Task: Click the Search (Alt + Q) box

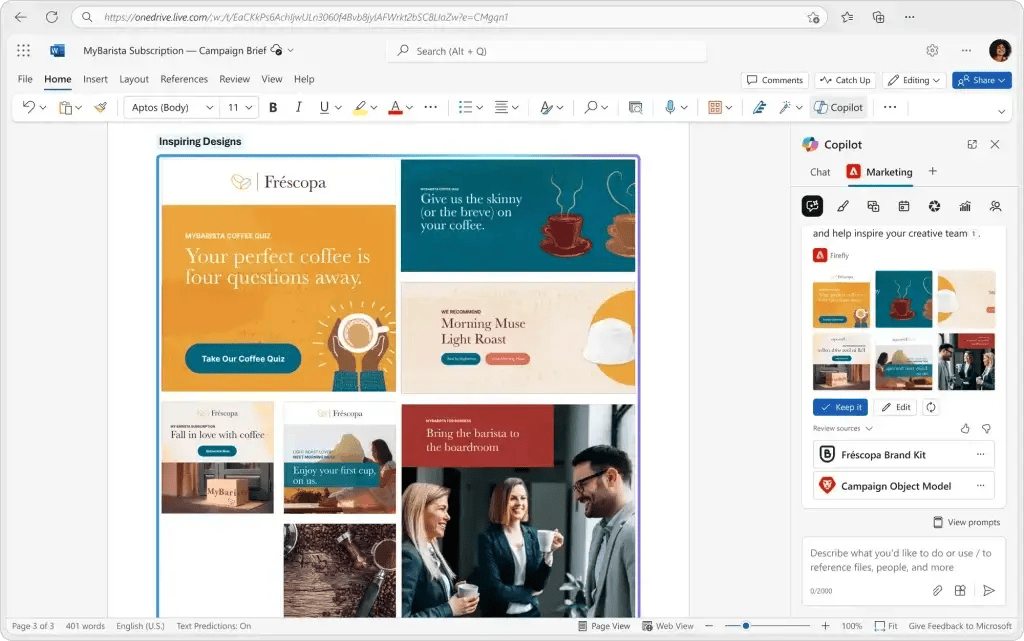Action: [547, 51]
